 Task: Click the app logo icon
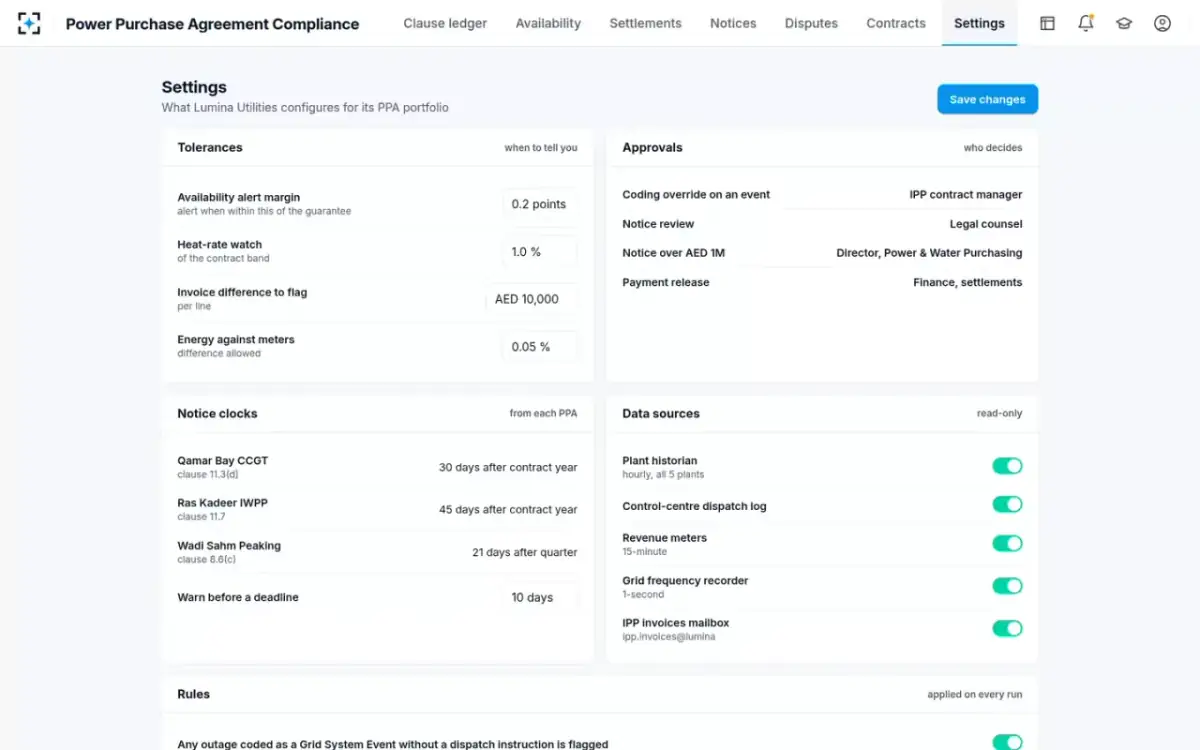tap(29, 23)
